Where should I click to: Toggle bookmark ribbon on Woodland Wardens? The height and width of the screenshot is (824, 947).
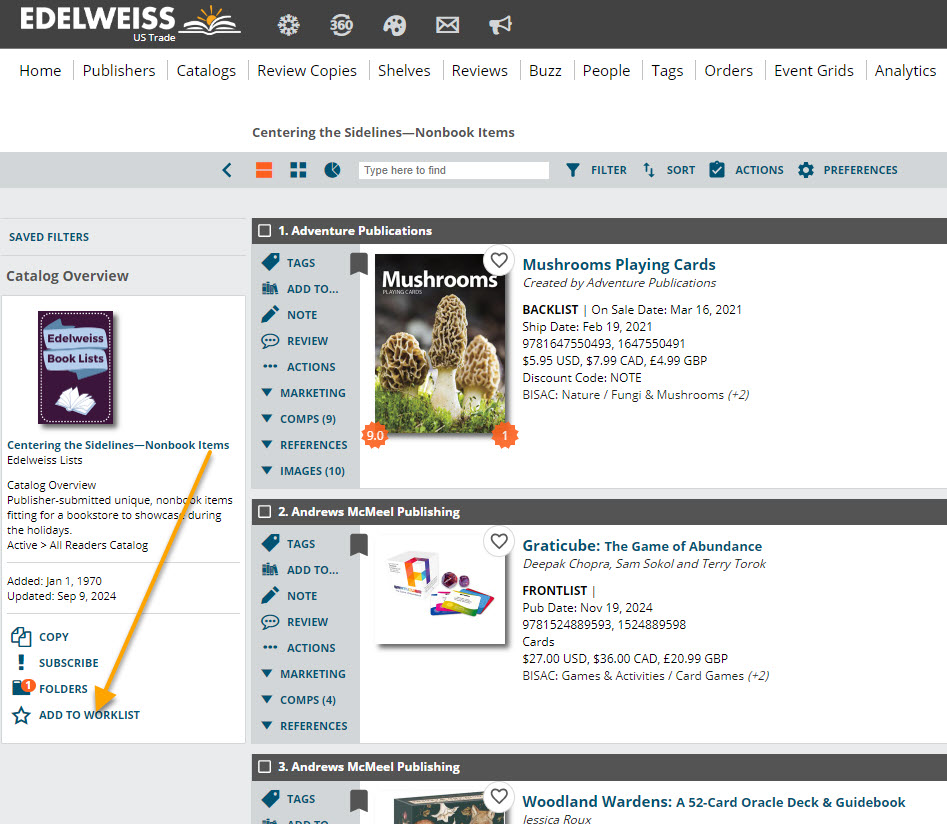tap(359, 800)
